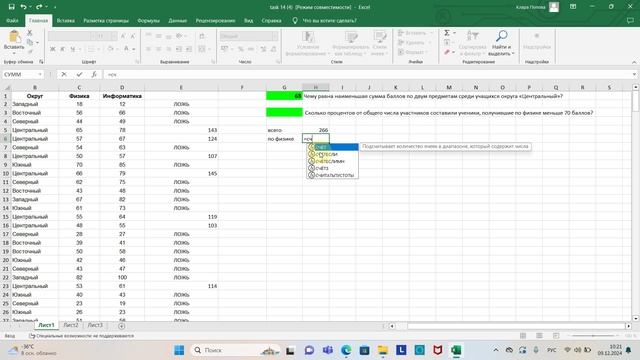Click the Вставить (Paste) clipboard icon
Screen dimensions: 640x360
pos(14,37)
